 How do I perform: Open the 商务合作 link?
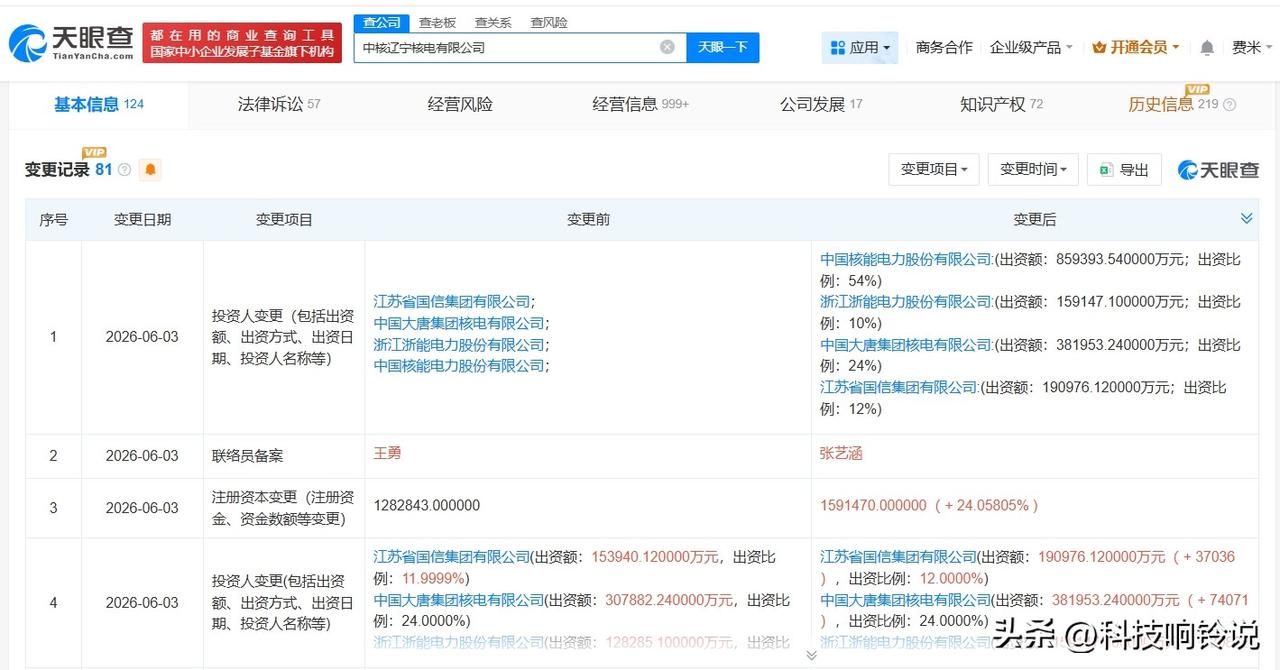pyautogui.click(x=944, y=47)
